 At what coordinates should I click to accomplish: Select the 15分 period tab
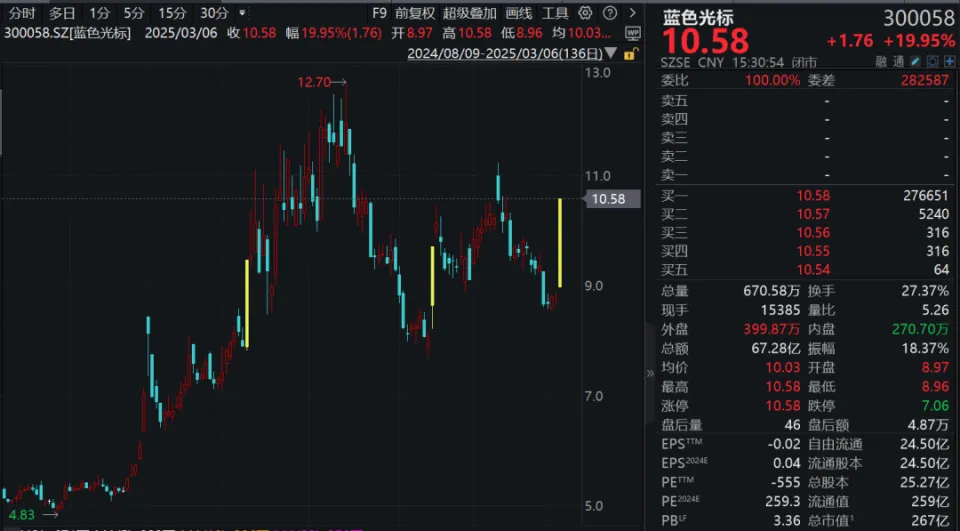tap(172, 14)
